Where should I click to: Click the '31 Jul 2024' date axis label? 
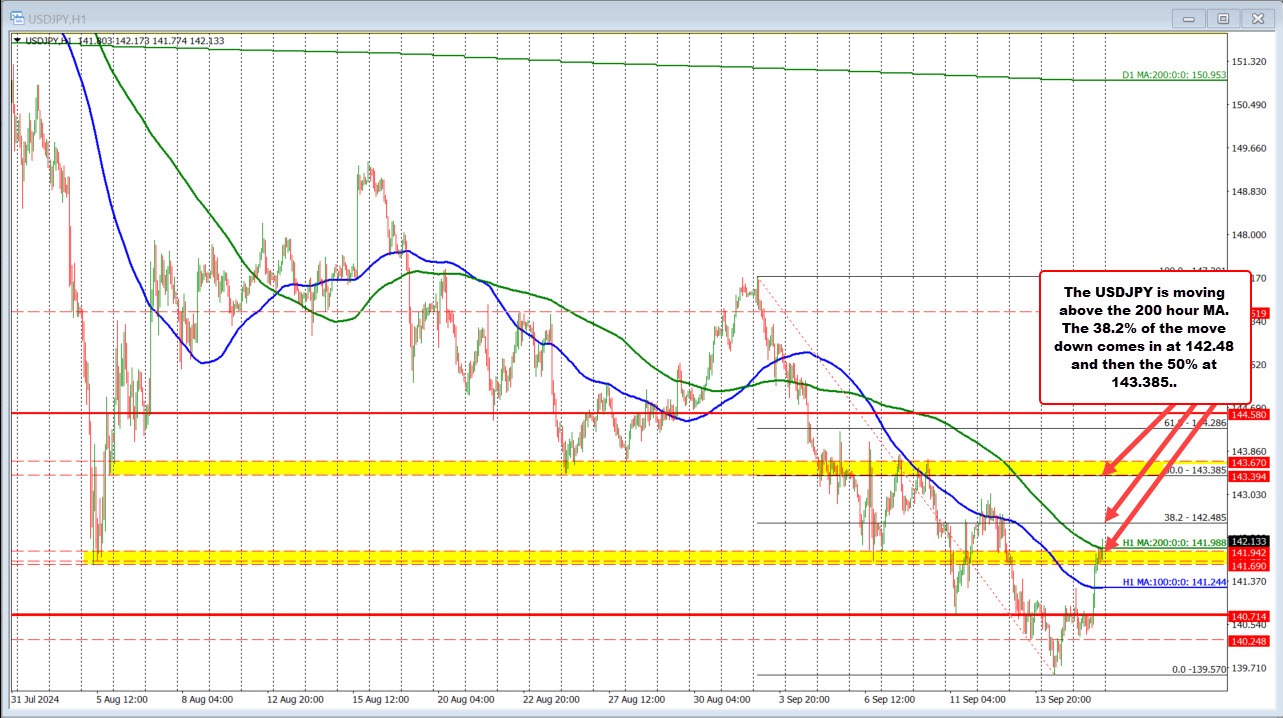[x=36, y=700]
